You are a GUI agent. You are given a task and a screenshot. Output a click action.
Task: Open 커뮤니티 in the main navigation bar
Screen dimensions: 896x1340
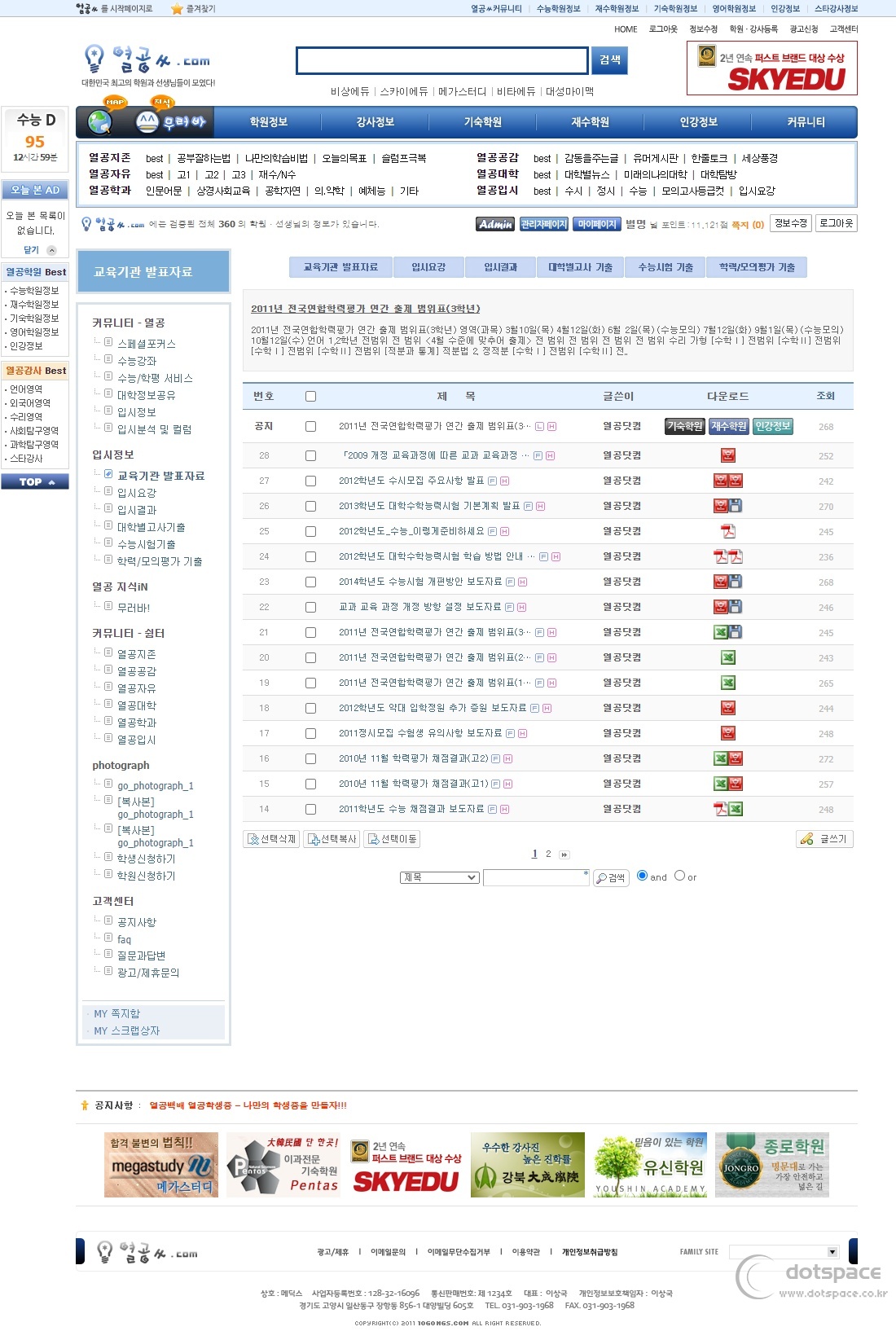pos(806,122)
